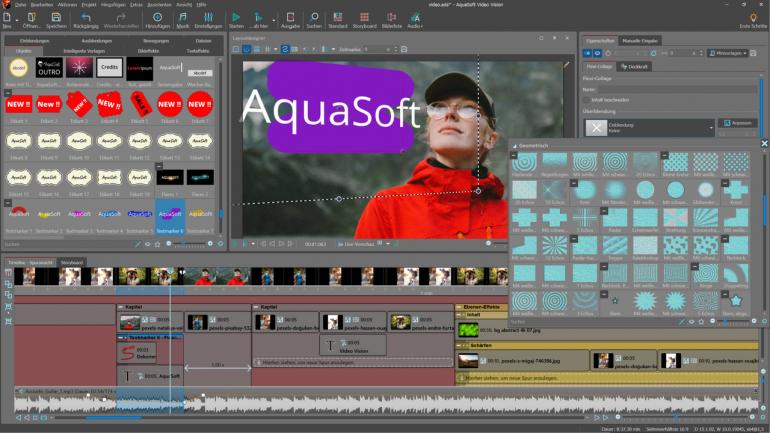Collapse the first Kapitel track in timeline
770x433 pixels.
pyautogui.click(x=120, y=307)
